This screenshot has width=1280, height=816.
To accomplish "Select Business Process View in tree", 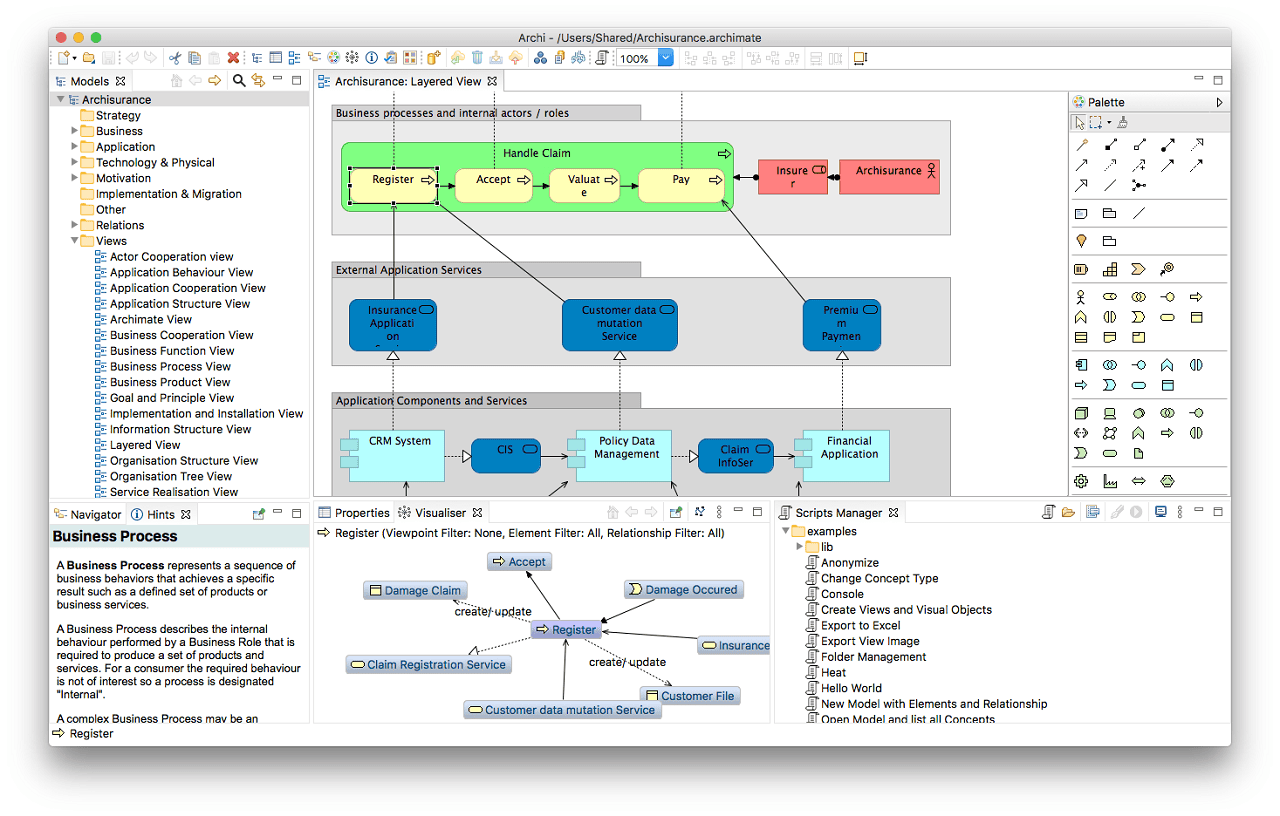I will (170, 367).
